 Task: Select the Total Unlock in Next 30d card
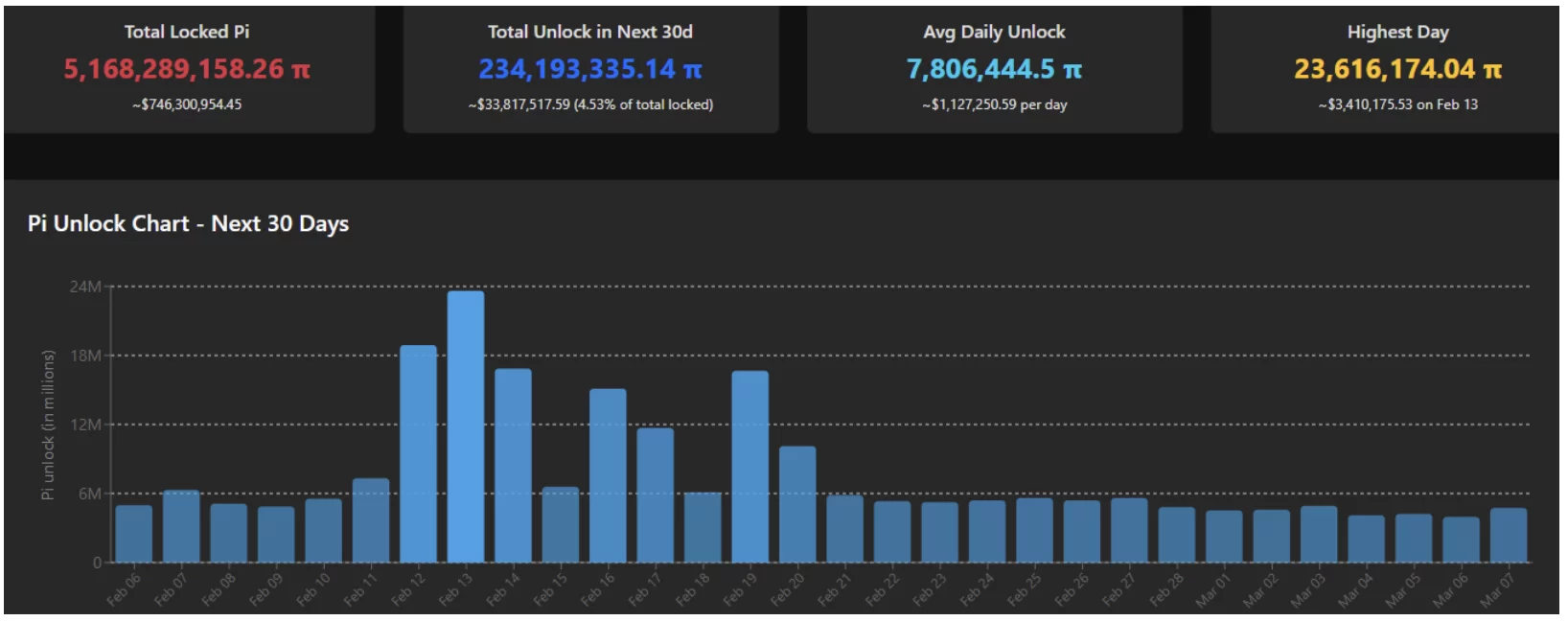click(589, 69)
